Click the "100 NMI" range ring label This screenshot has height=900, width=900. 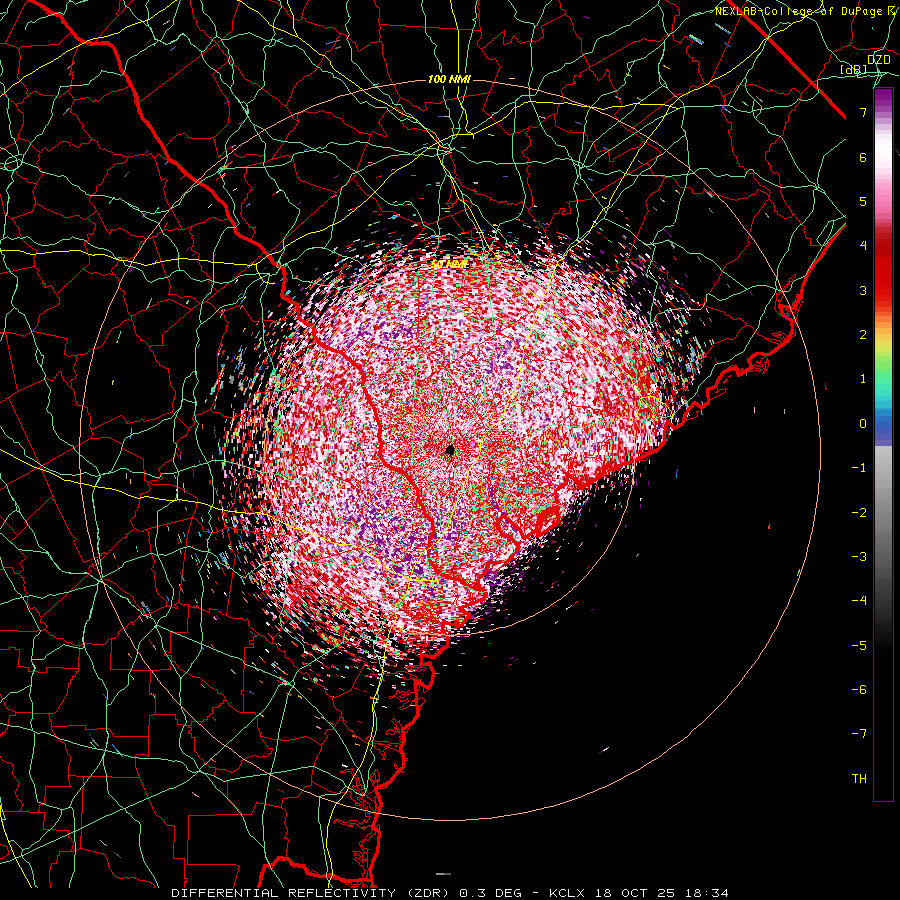tap(449, 79)
